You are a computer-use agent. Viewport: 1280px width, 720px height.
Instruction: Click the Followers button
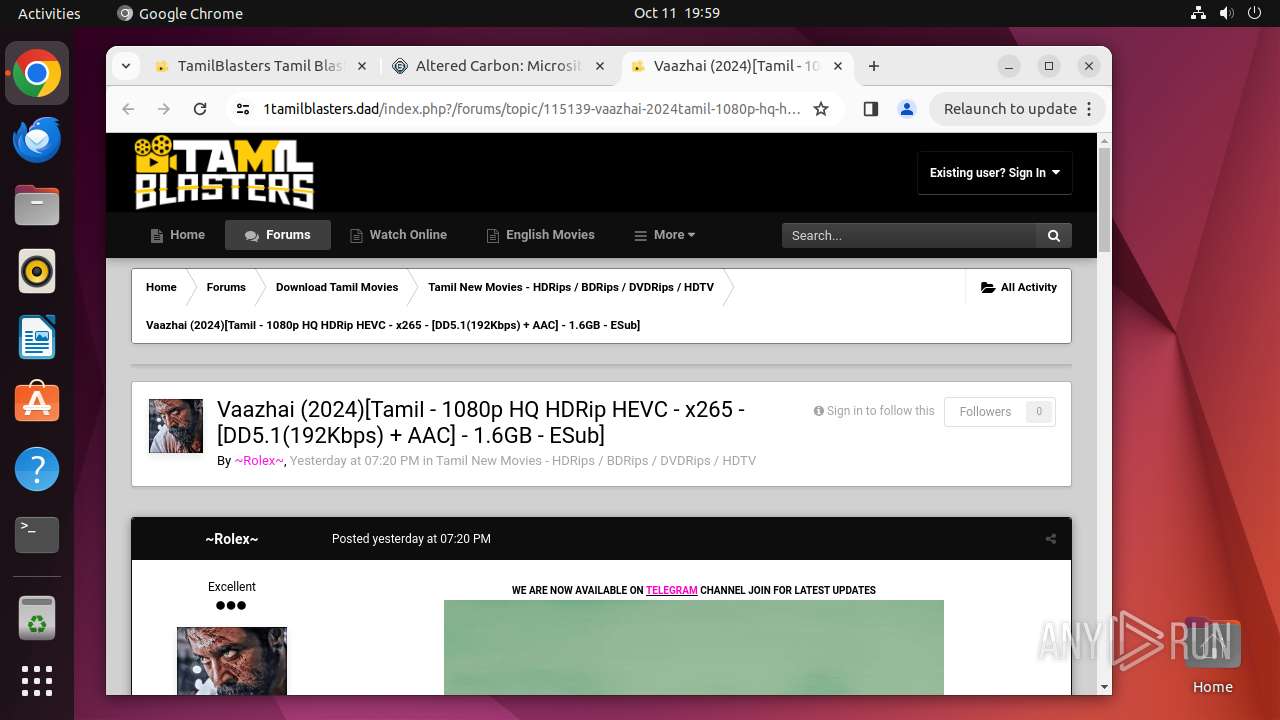coord(1000,411)
